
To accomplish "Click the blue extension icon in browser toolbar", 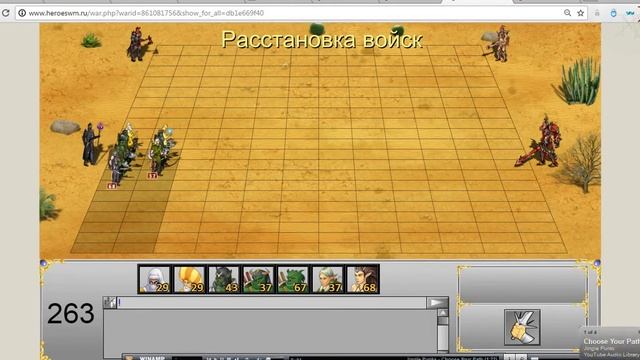I will pyautogui.click(x=613, y=13).
